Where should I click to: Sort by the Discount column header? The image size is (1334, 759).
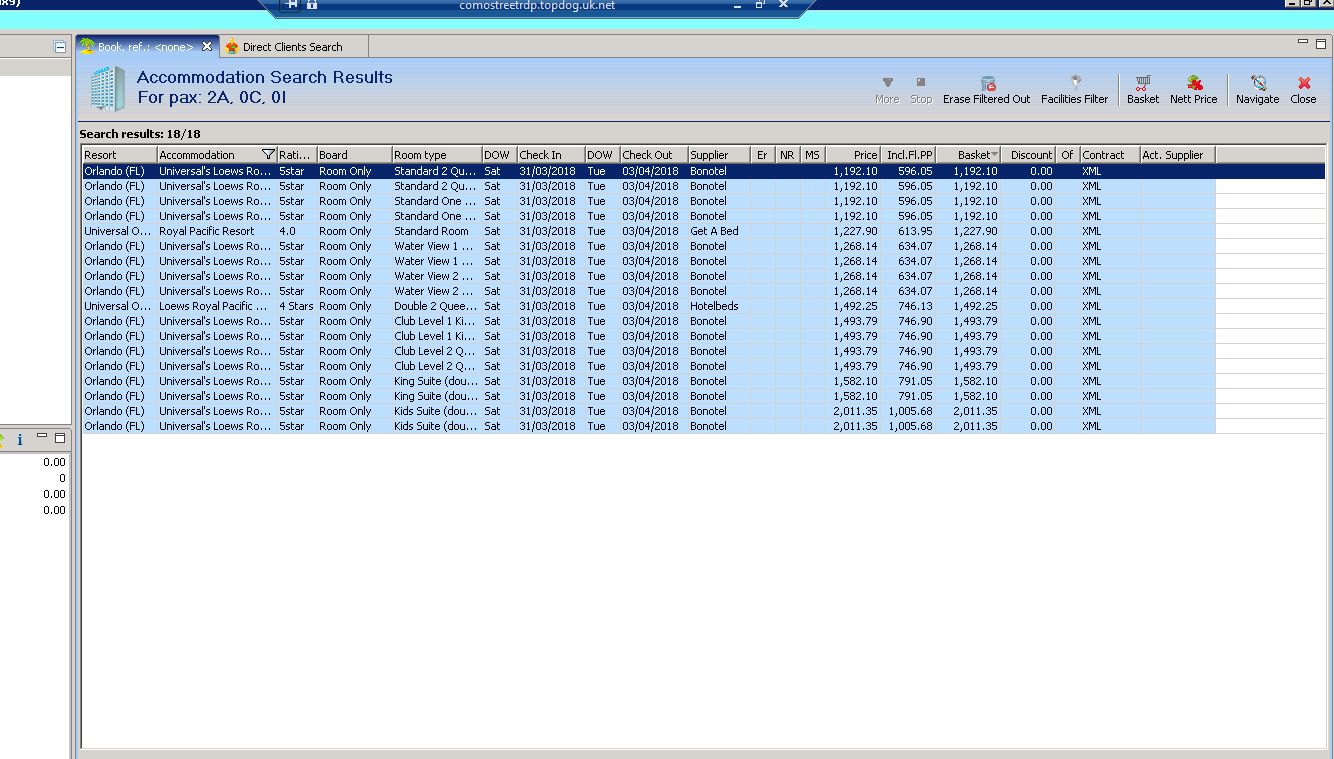tap(1028, 155)
